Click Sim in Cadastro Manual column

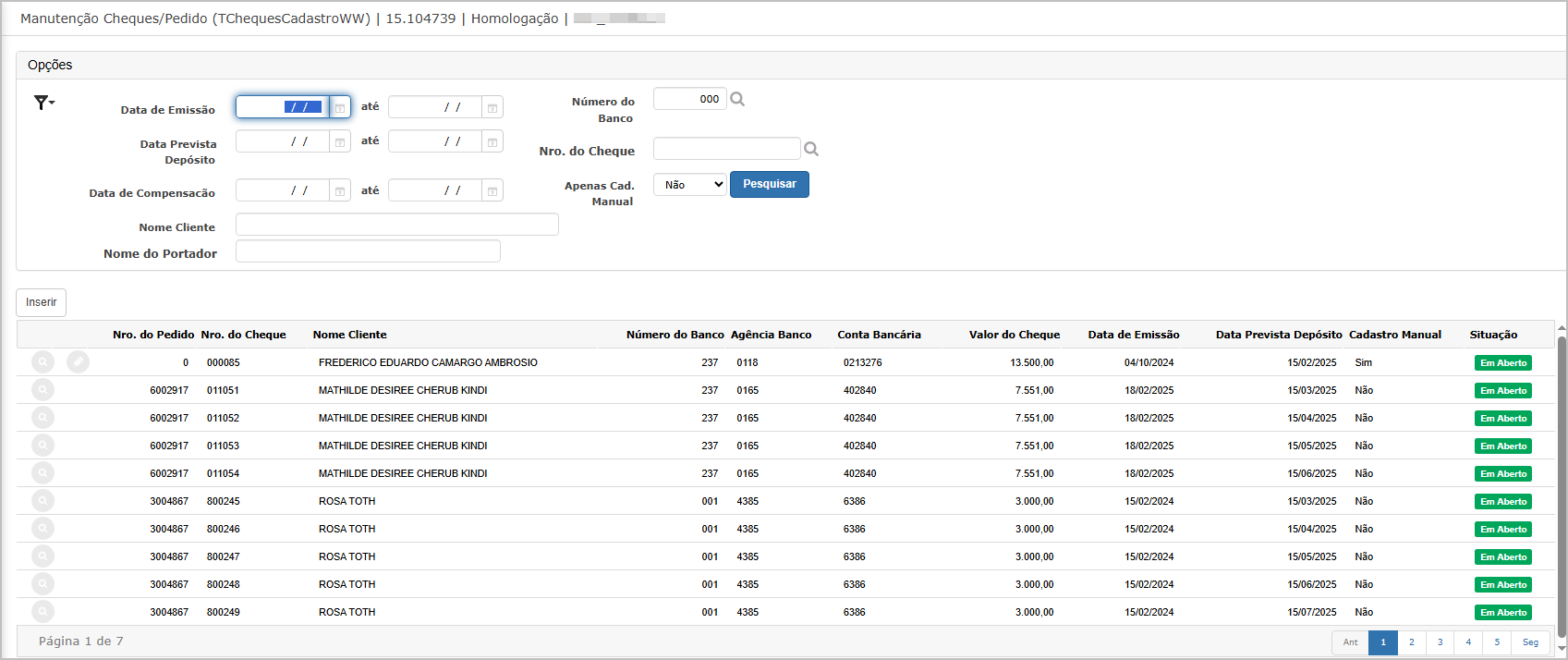pyautogui.click(x=1364, y=362)
